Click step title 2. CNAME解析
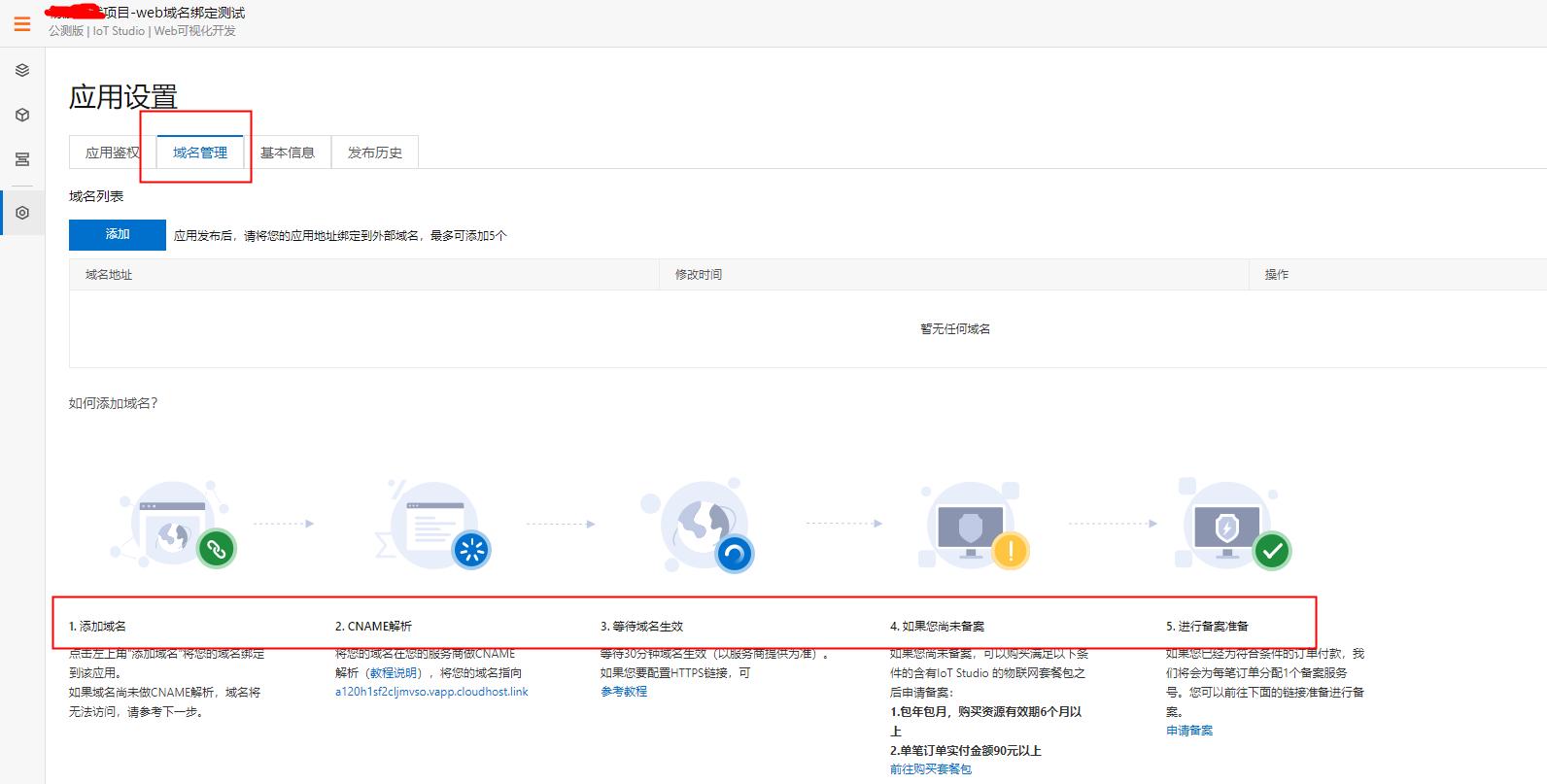Image resolution: width=1547 pixels, height=784 pixels. coord(373,627)
